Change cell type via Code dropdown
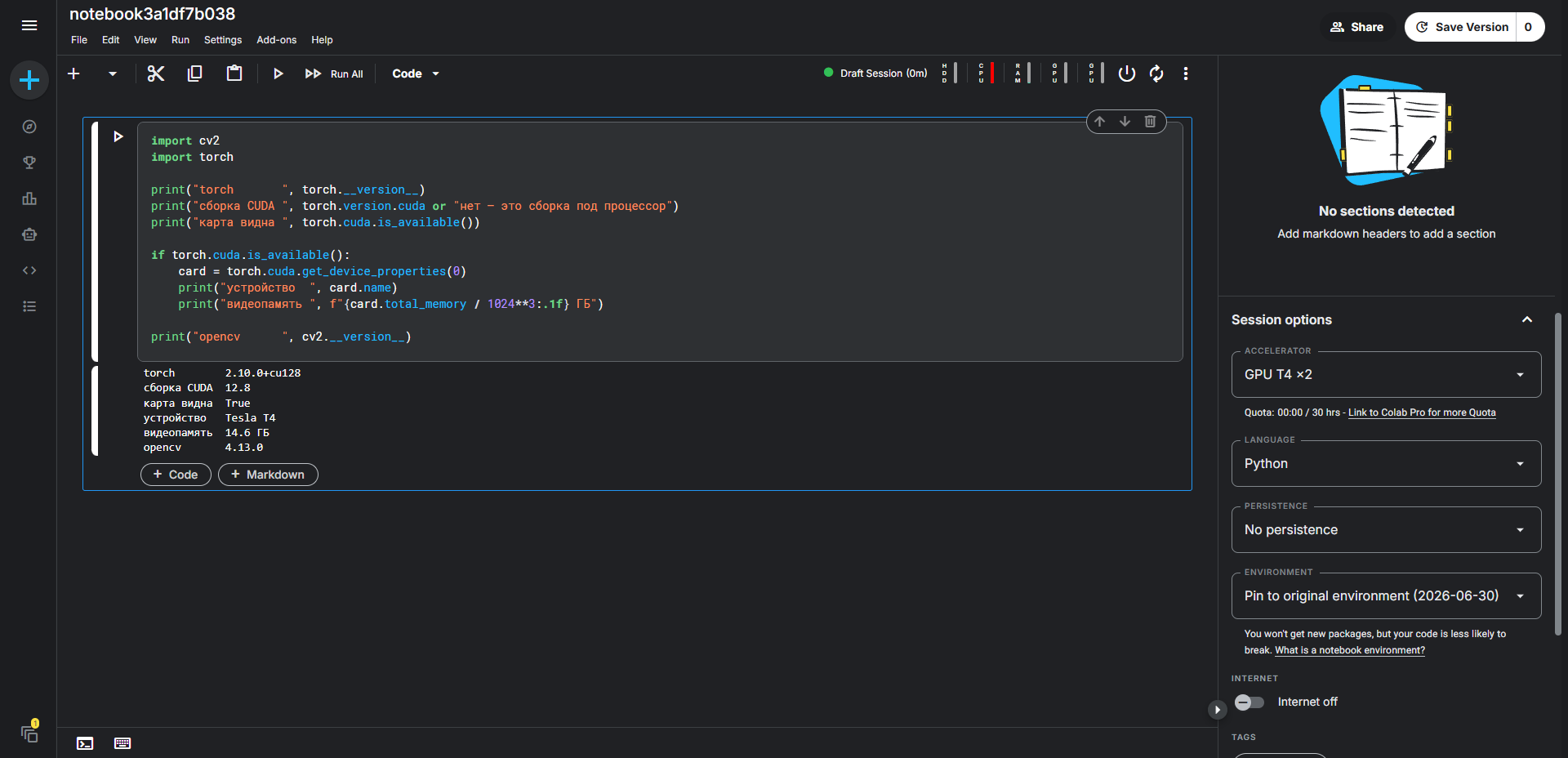Image resolution: width=1568 pixels, height=758 pixels. tap(416, 74)
